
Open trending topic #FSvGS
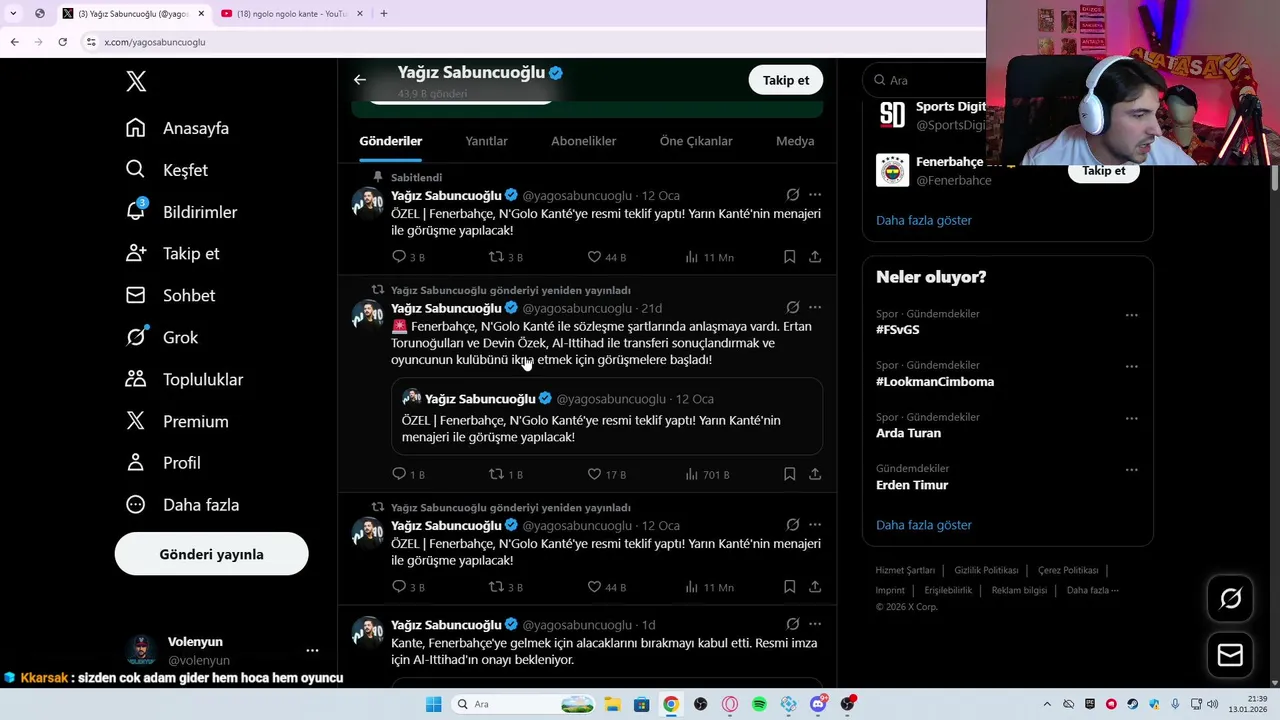tap(898, 329)
